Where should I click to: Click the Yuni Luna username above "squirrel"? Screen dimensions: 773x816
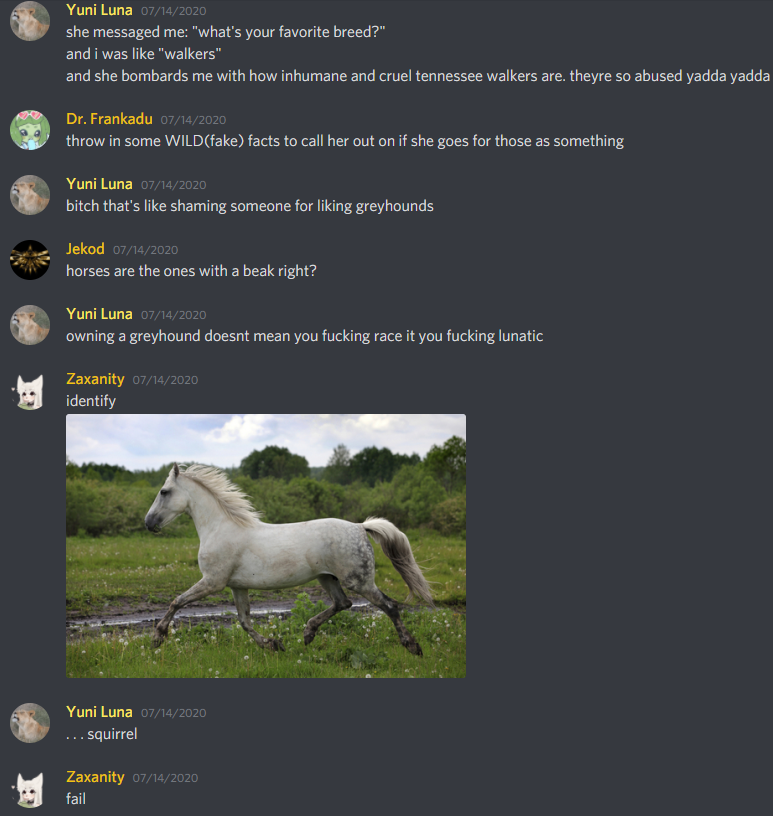(x=99, y=712)
